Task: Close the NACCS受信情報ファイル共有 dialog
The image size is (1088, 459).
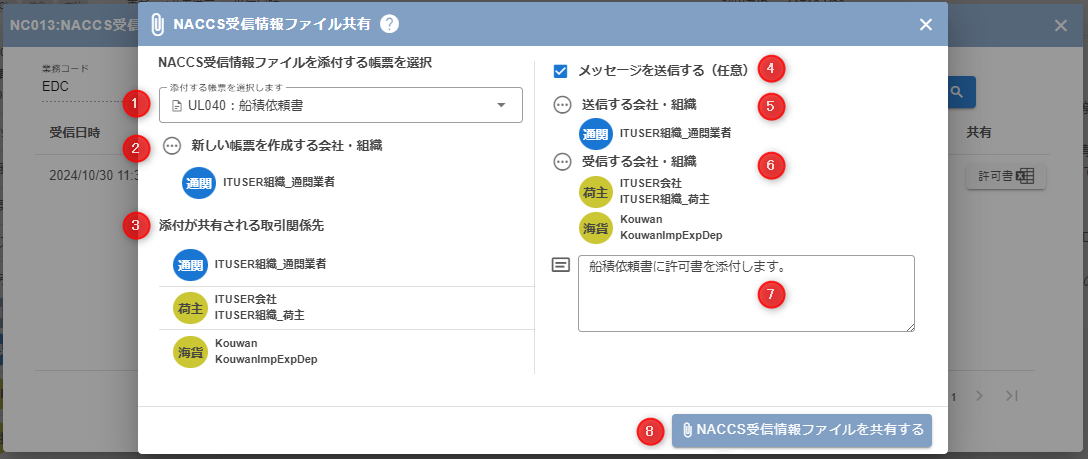Action: pyautogui.click(x=926, y=25)
